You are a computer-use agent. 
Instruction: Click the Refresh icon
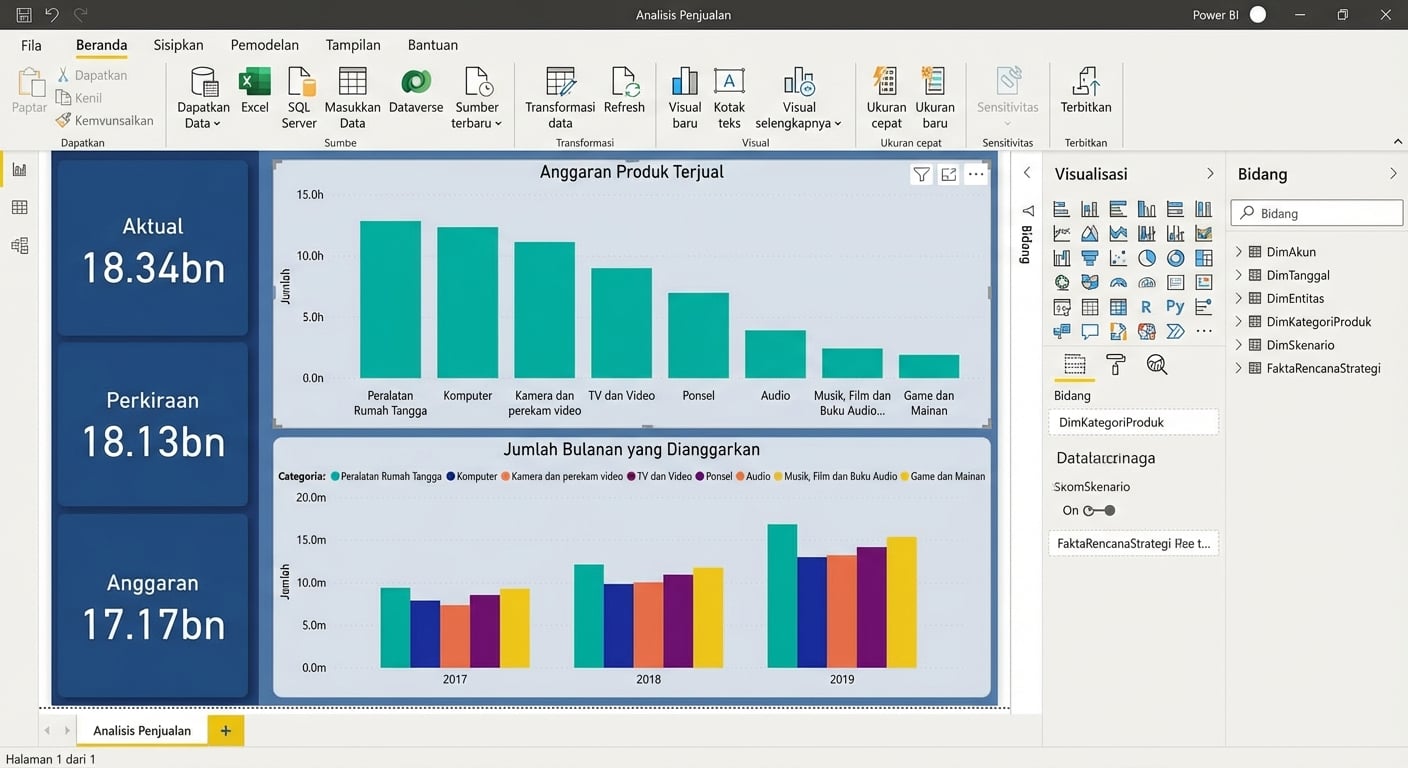click(x=624, y=84)
